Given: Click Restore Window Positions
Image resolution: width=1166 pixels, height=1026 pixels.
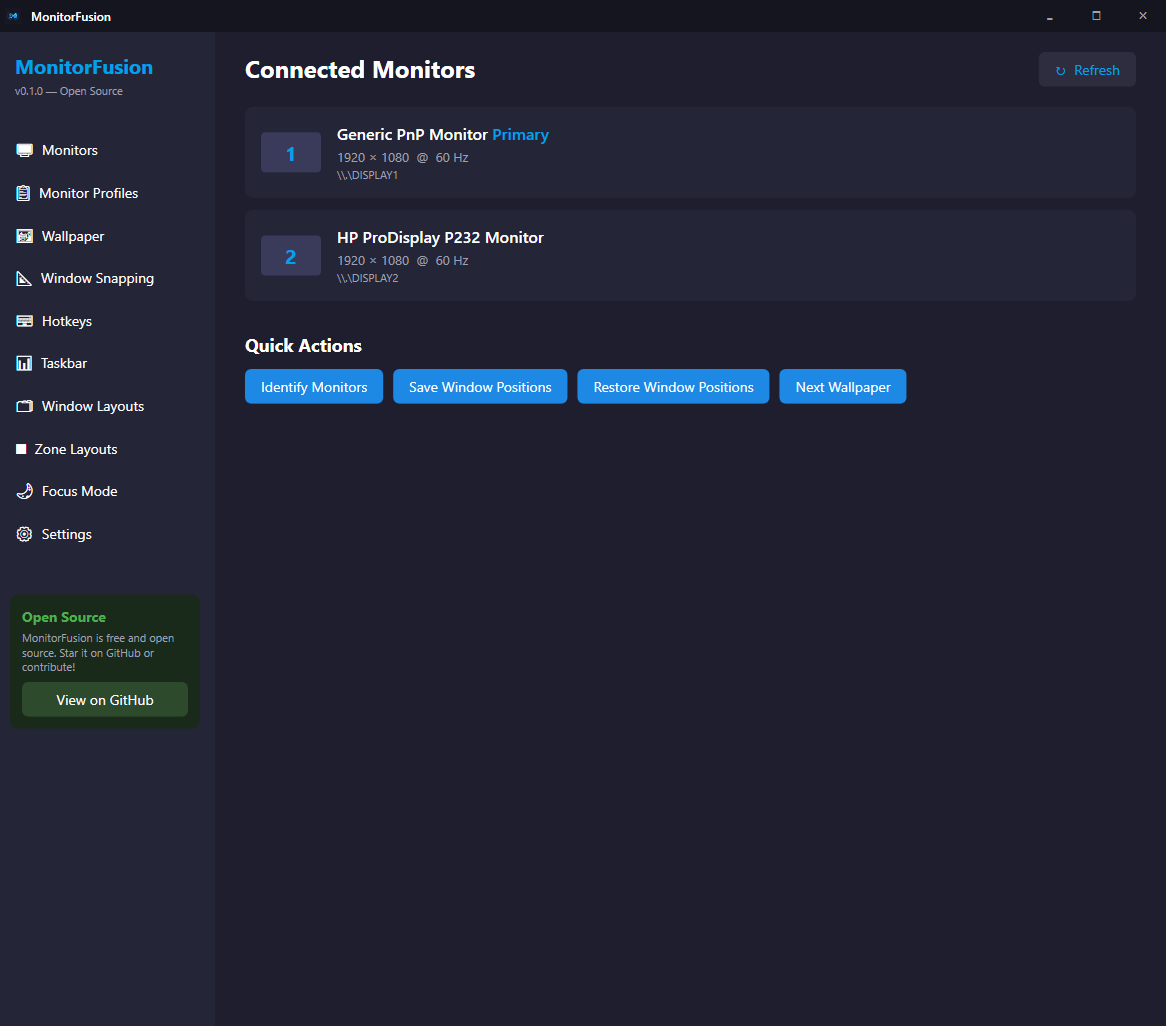Looking at the screenshot, I should coord(673,386).
